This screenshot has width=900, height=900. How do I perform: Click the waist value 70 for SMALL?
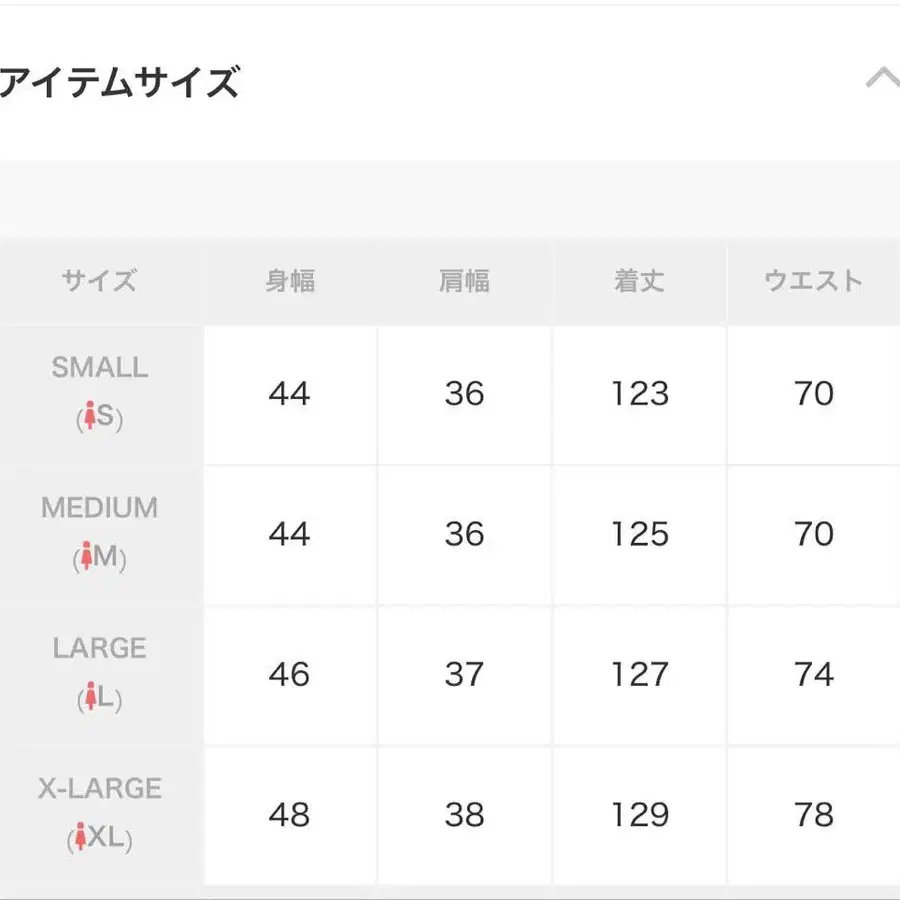816,394
